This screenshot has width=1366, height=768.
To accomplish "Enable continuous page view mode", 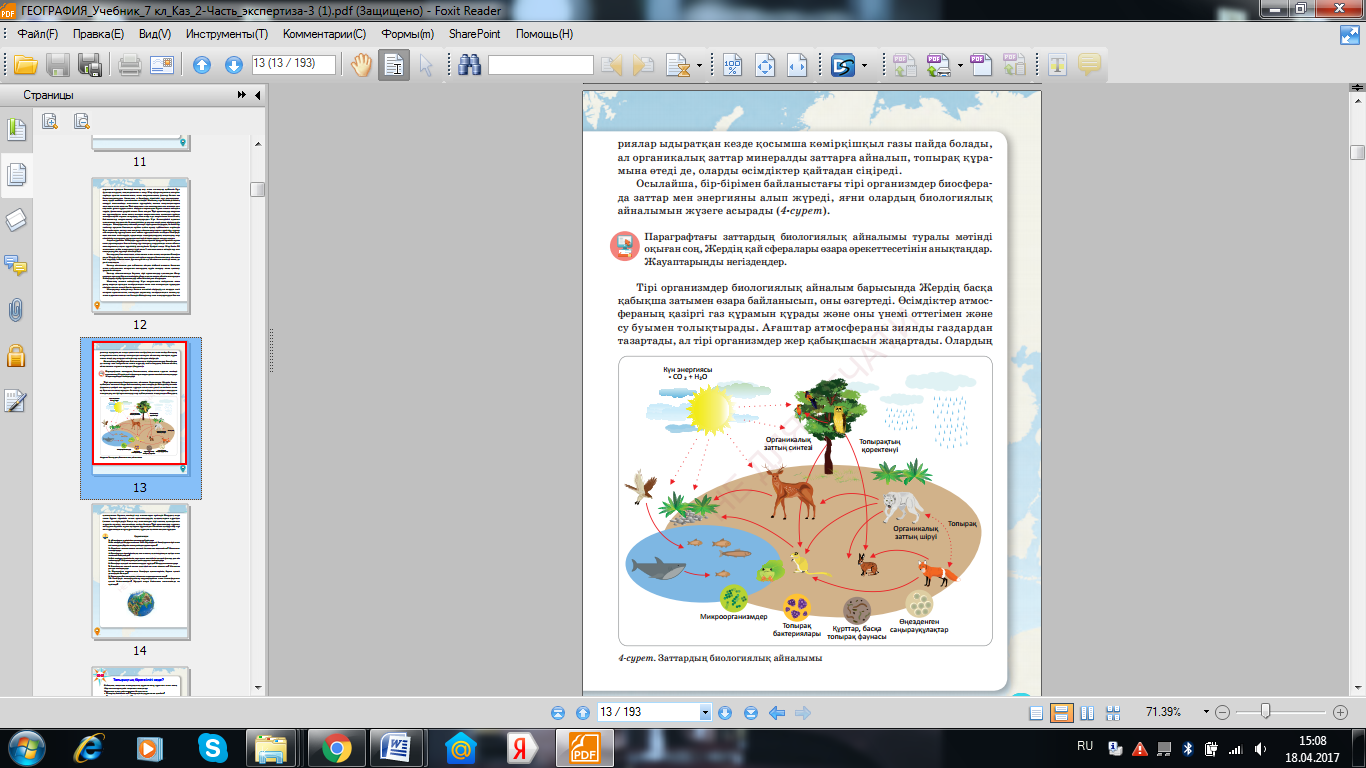I will (1061, 713).
